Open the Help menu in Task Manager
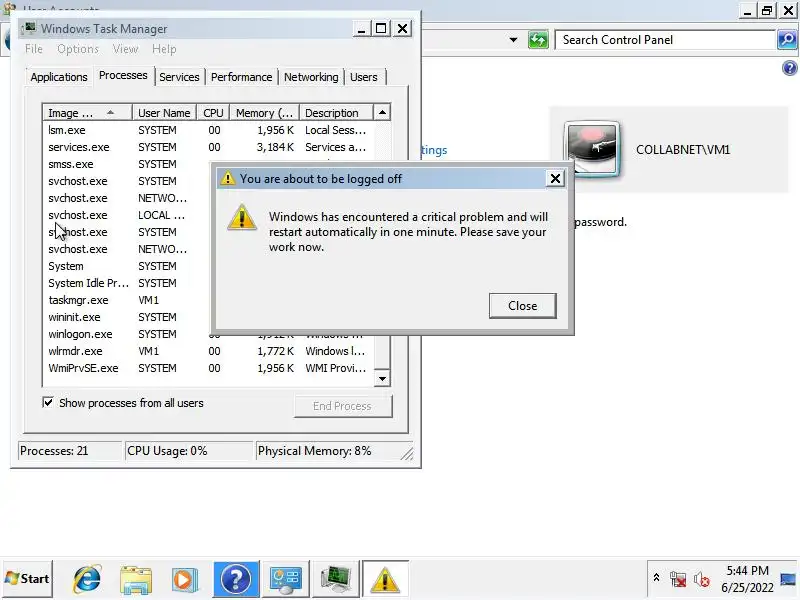 pos(164,49)
